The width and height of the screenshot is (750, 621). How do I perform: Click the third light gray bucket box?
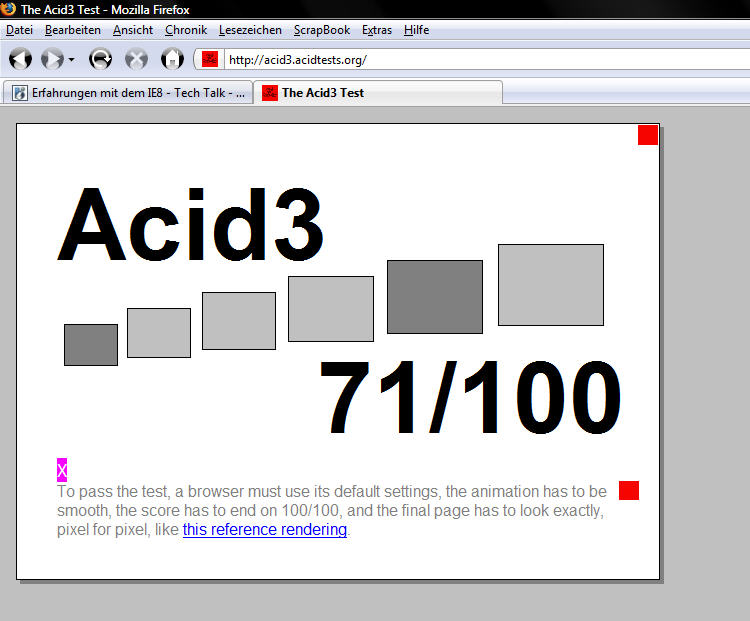click(x=239, y=321)
